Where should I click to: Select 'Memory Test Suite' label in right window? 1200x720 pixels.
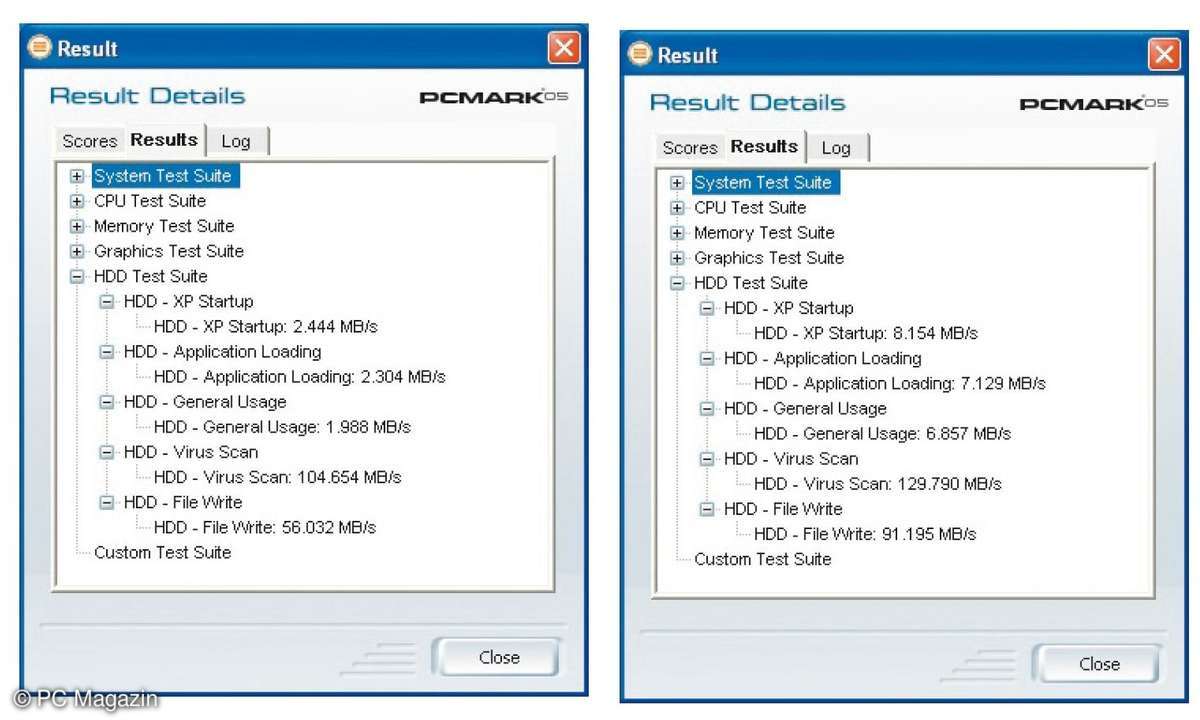(x=764, y=233)
